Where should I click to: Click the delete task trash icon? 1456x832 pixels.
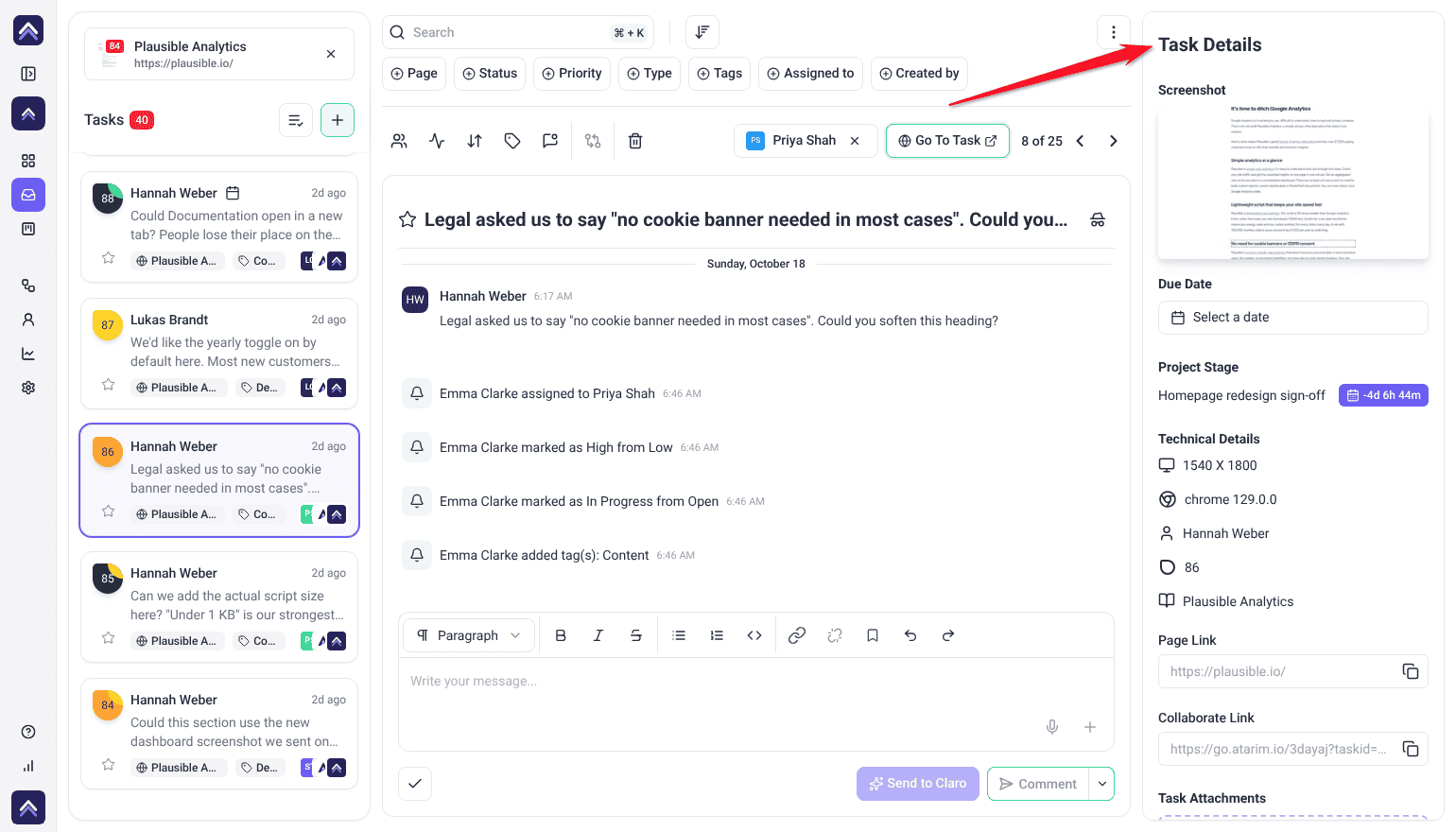point(635,141)
